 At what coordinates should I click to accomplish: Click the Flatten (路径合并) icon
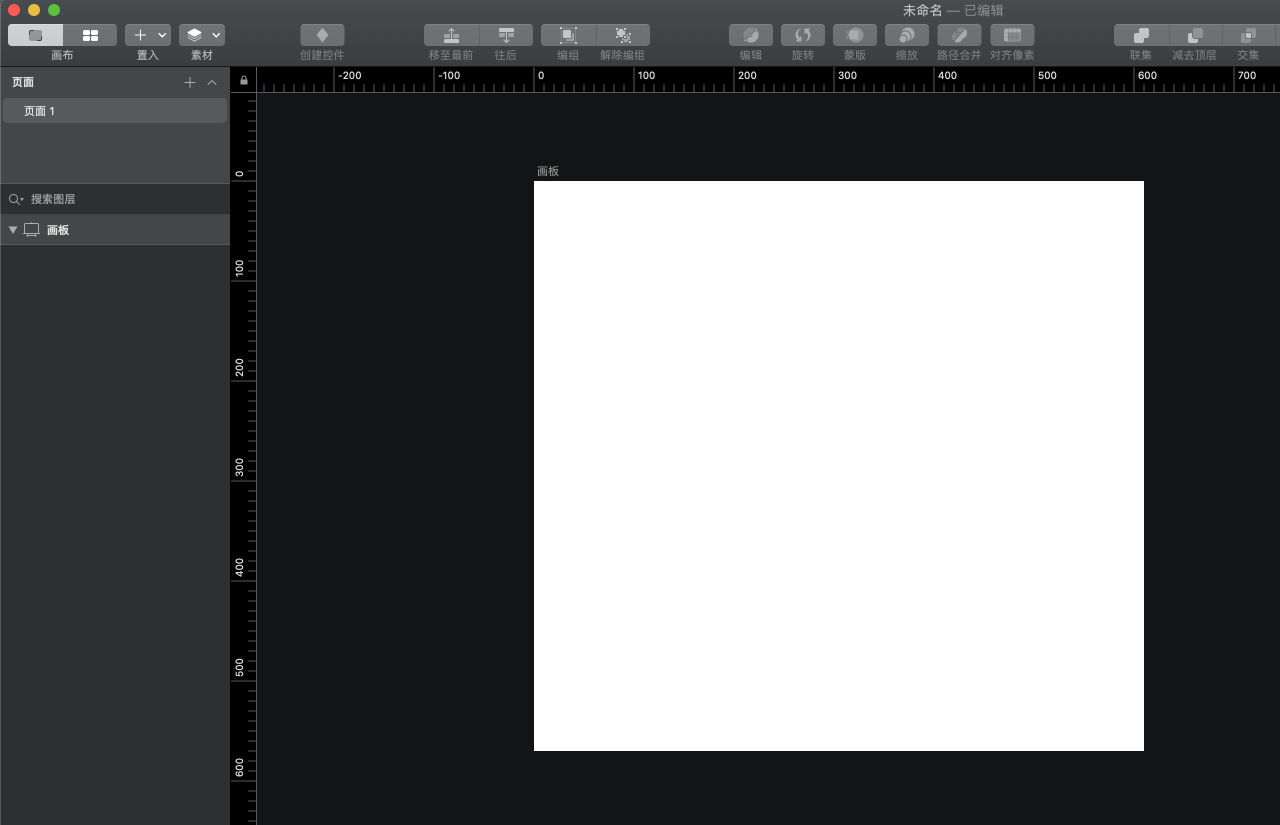(x=959, y=35)
